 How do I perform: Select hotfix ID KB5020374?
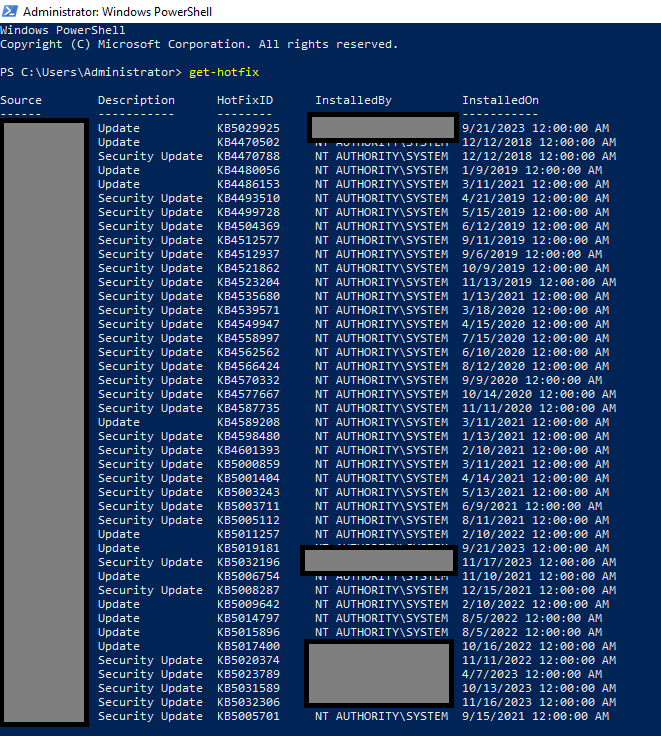248,660
